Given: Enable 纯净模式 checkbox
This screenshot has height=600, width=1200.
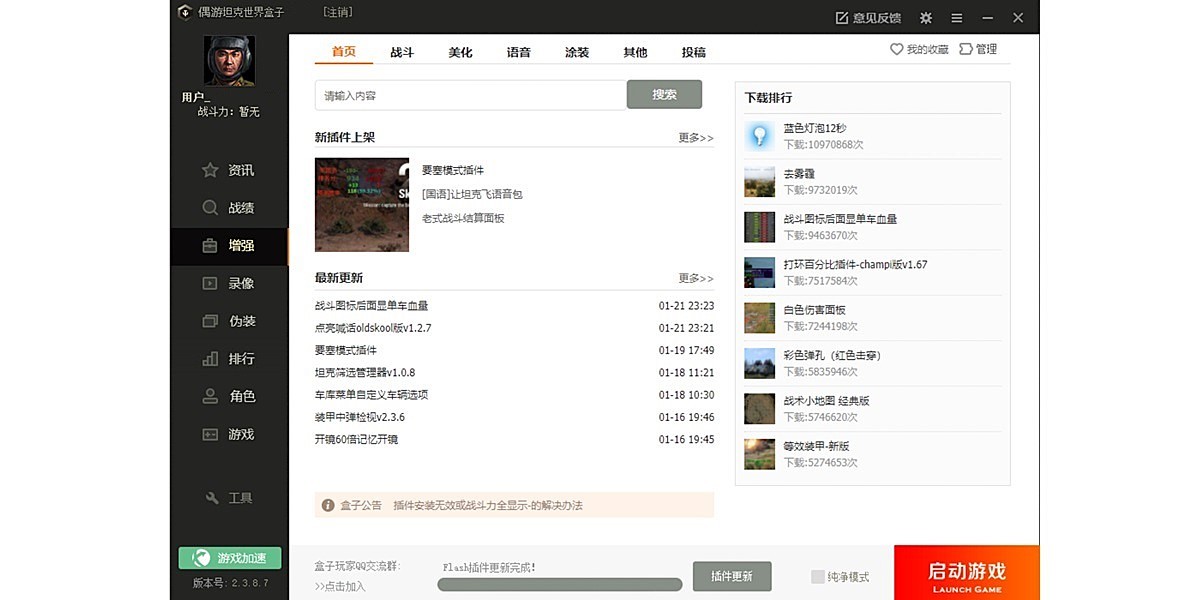Looking at the screenshot, I should (817, 576).
